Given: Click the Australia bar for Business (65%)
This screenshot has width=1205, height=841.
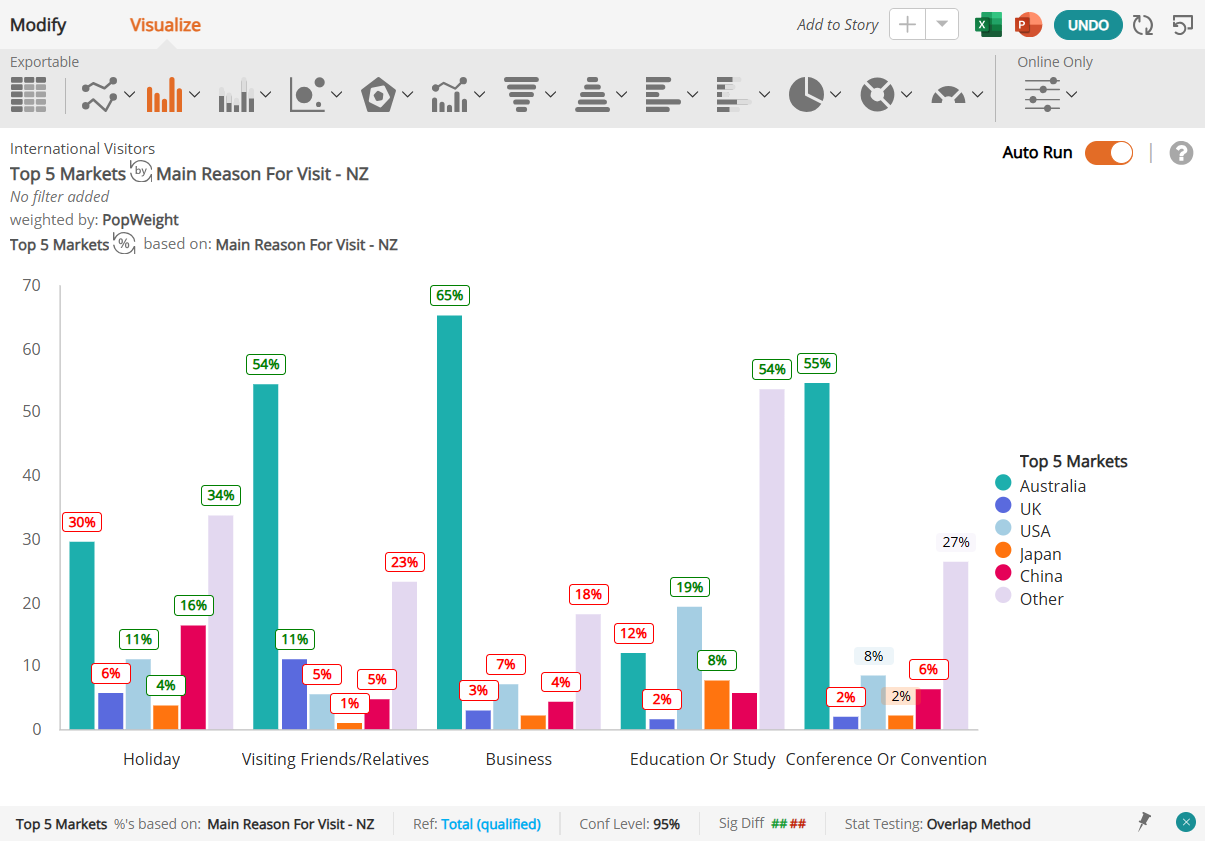Looking at the screenshot, I should click(450, 522).
